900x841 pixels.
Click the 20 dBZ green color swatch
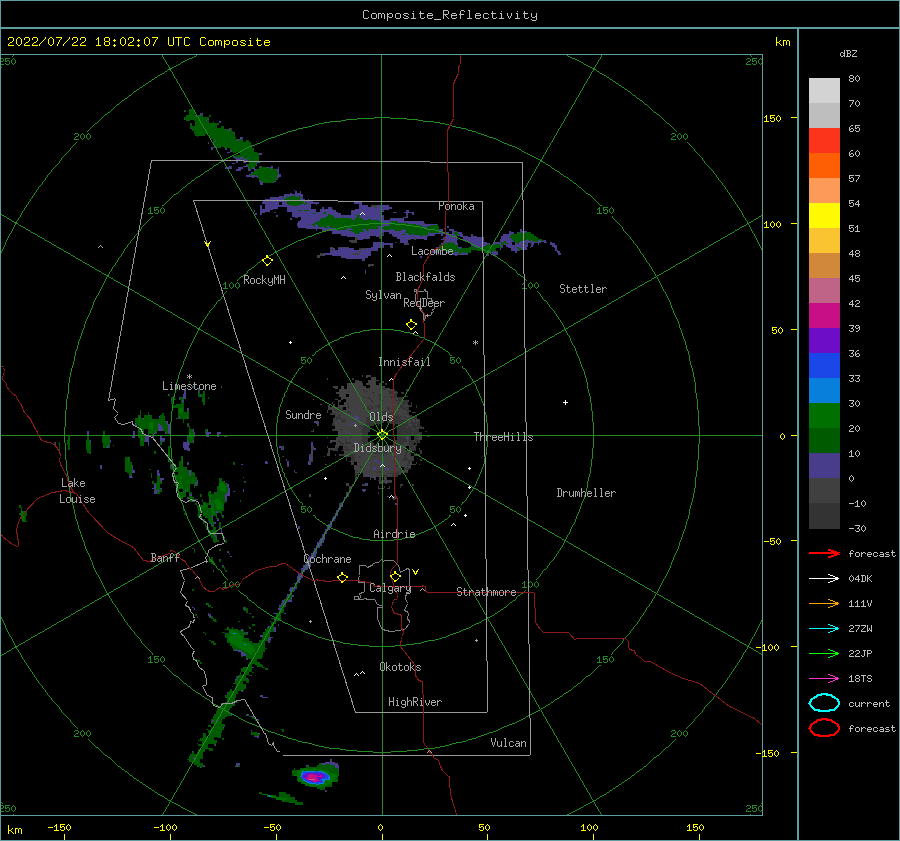(824, 416)
